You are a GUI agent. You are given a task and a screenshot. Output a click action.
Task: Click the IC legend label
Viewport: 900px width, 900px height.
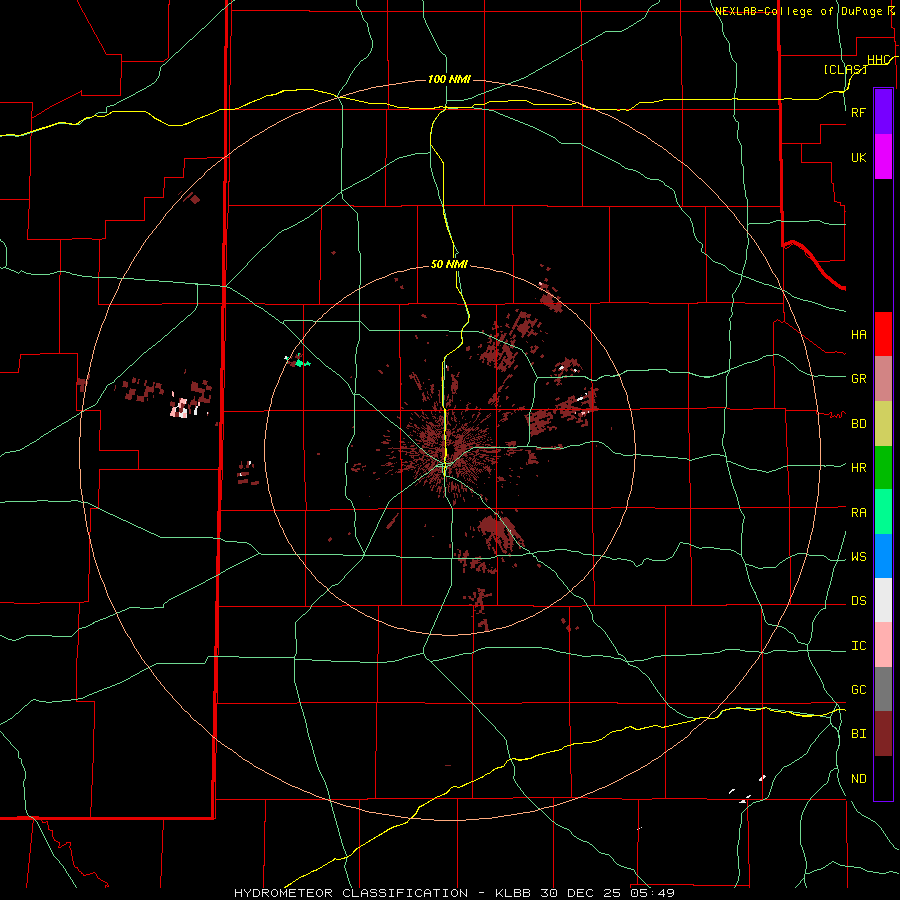coord(858,646)
